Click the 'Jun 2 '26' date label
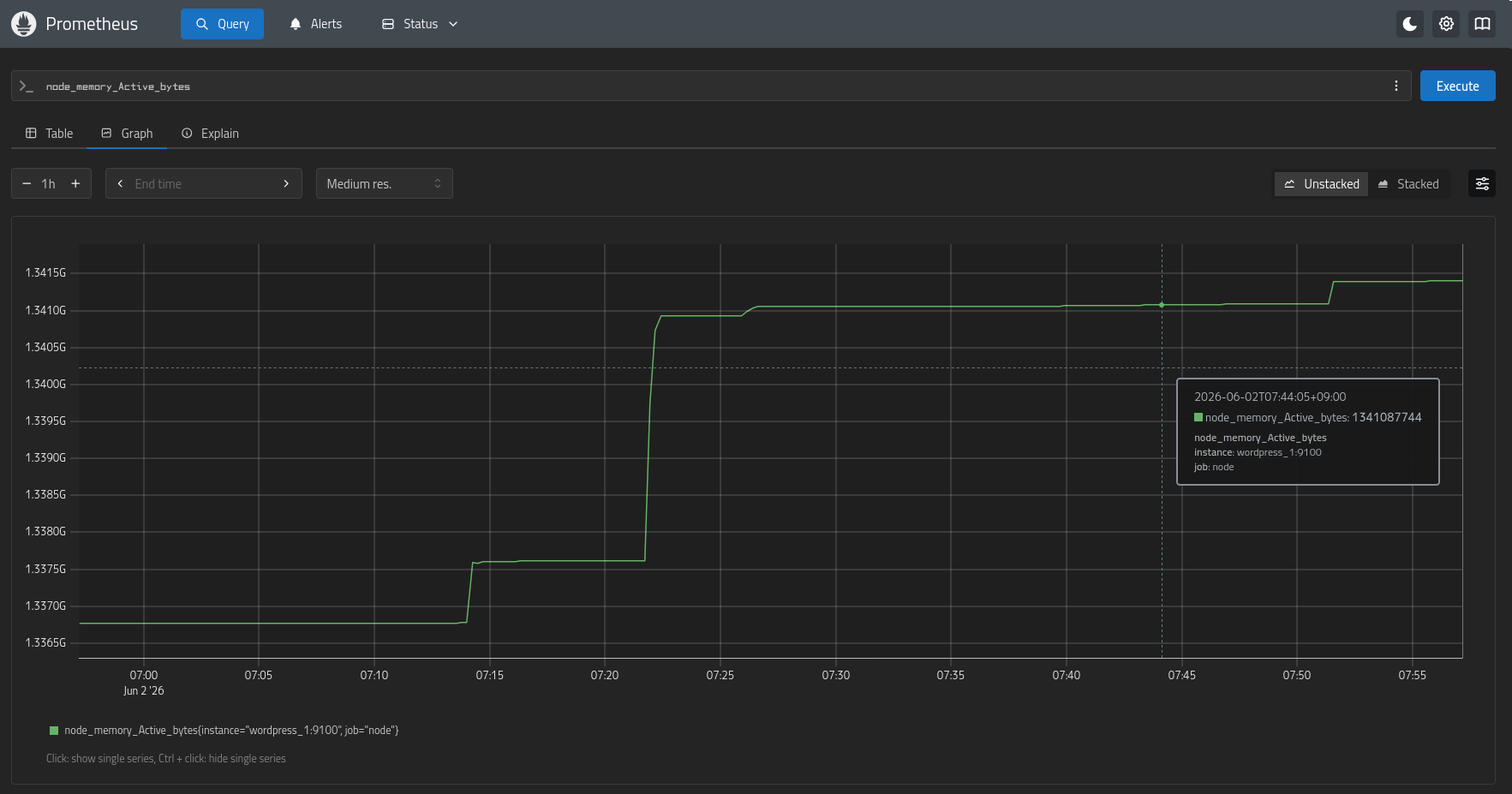This screenshot has height=794, width=1512. pos(144,690)
